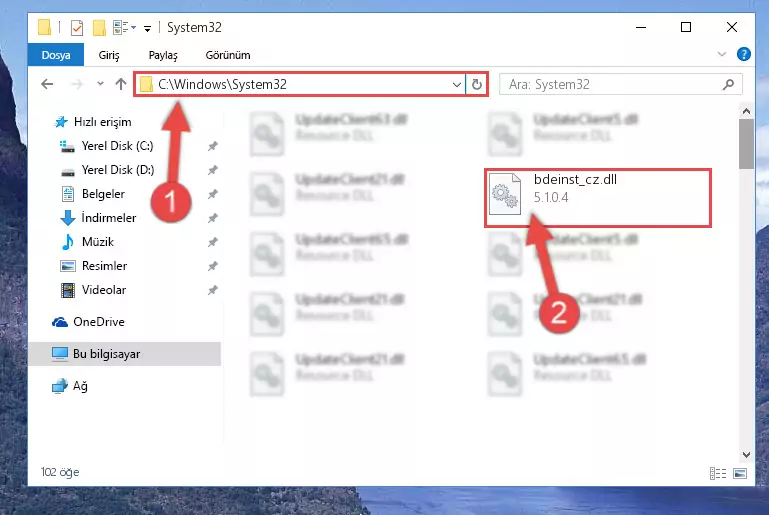This screenshot has width=769, height=515.
Task: Click the search magnifier icon
Action: [728, 84]
